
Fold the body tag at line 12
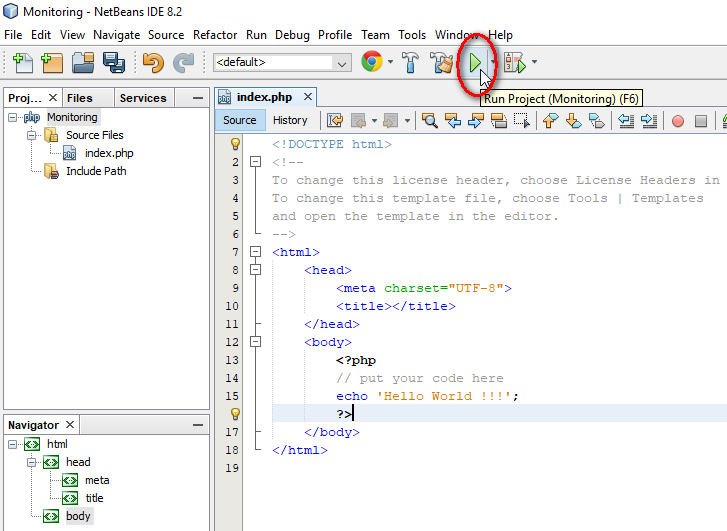[255, 342]
